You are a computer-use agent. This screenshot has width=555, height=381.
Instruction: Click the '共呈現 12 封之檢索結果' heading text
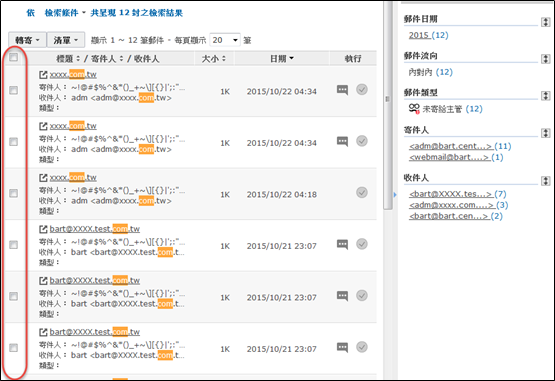click(x=137, y=13)
